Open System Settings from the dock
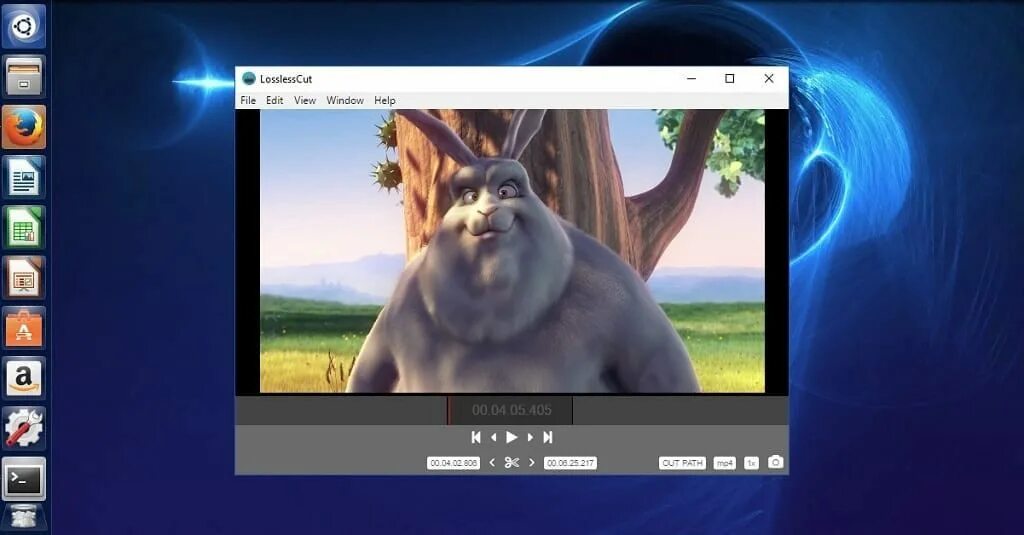This screenshot has height=535, width=1024. [24, 429]
